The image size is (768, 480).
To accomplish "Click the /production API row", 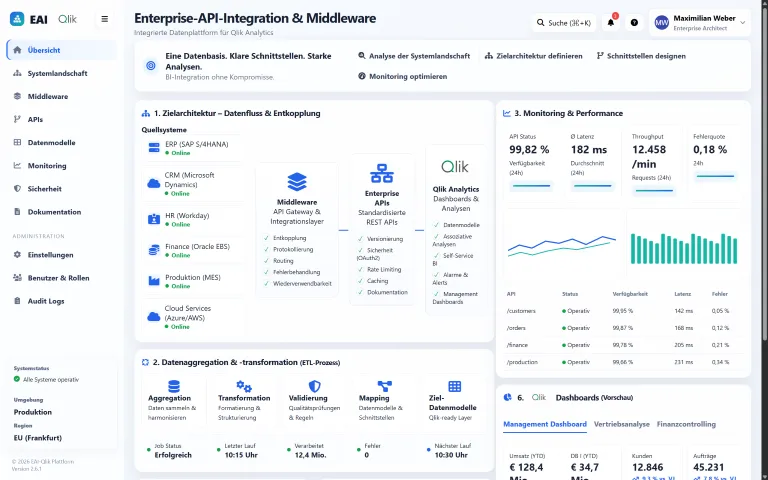I will point(623,362).
